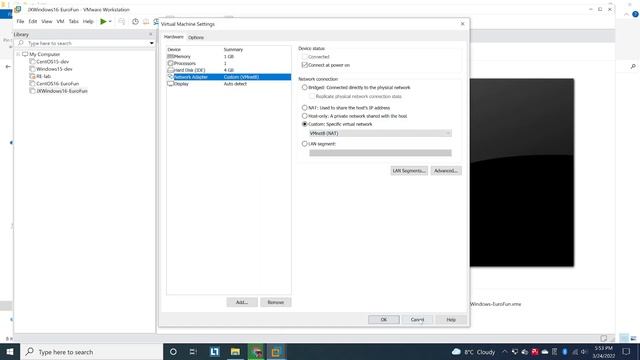Show hidden system tray icons

click(x=504, y=352)
